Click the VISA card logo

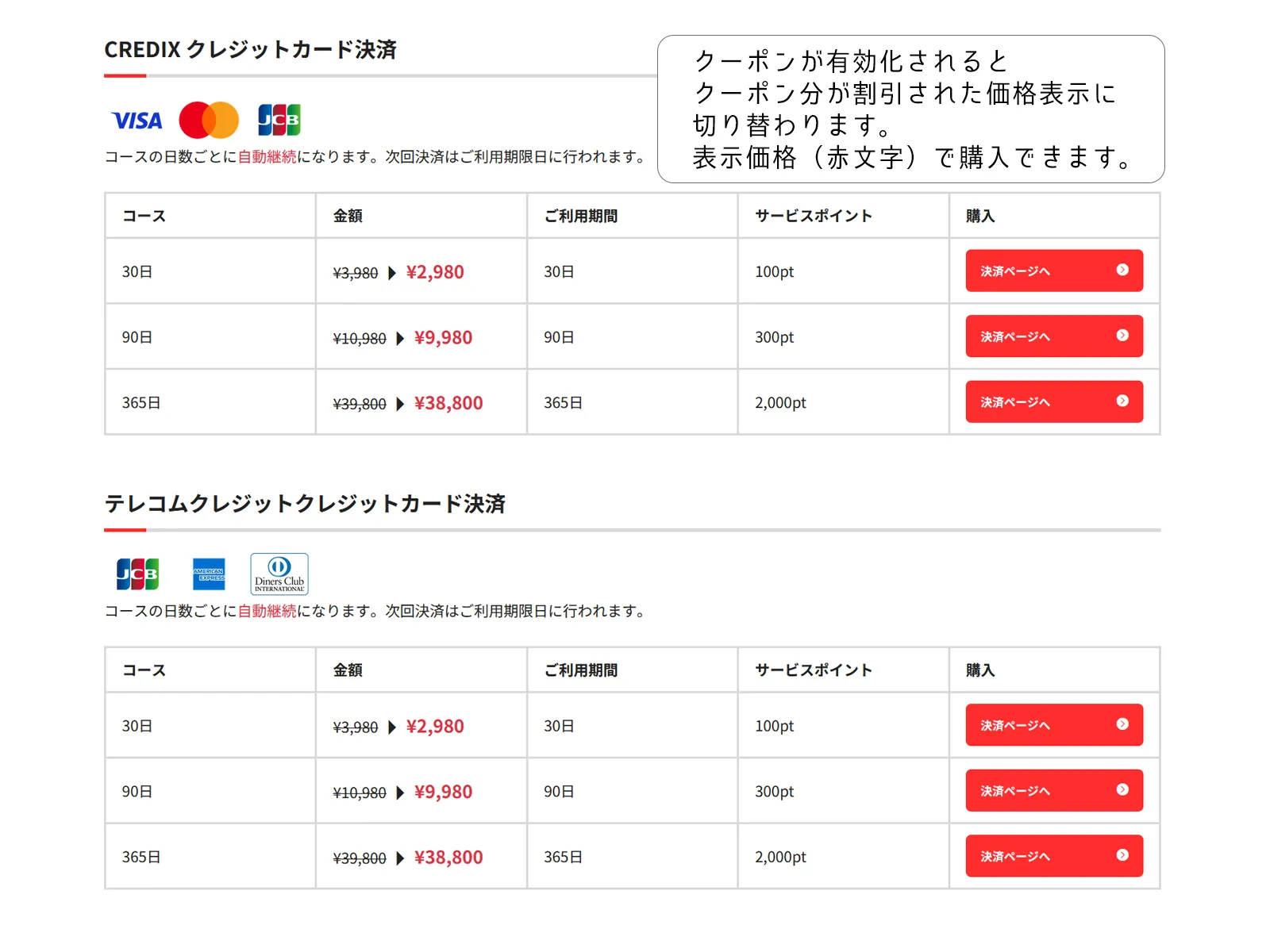click(137, 121)
